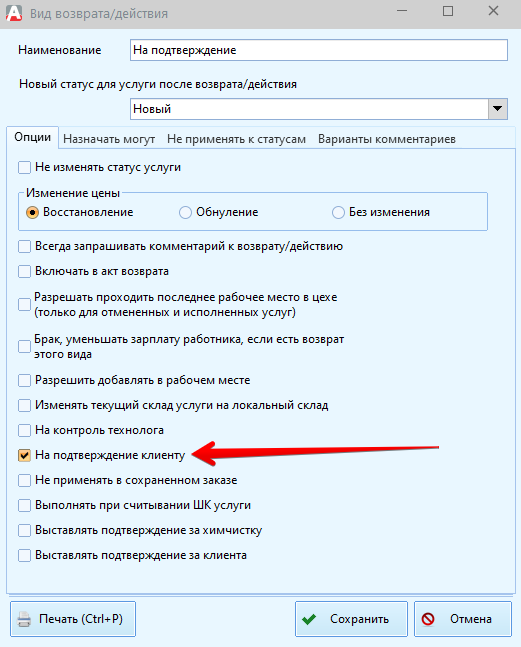Check Включать в акт возврата

pyautogui.click(x=24, y=272)
